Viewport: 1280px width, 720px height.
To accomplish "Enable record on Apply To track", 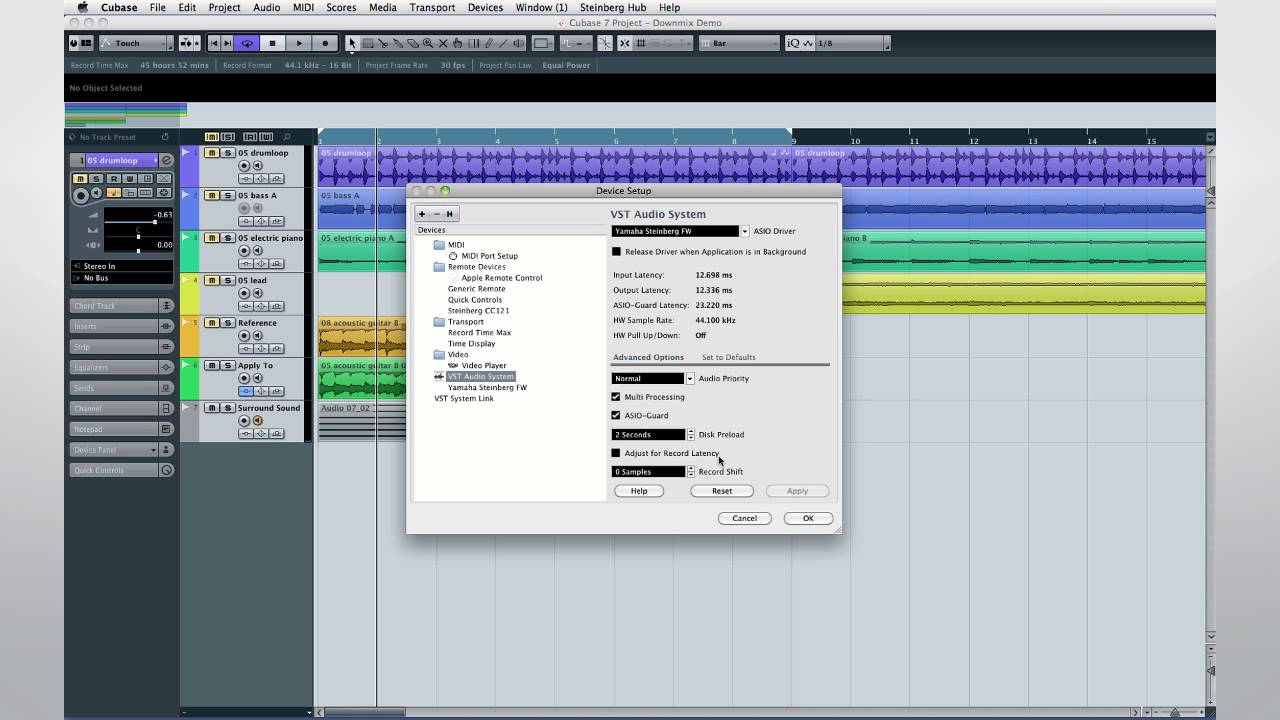I will coord(245,378).
